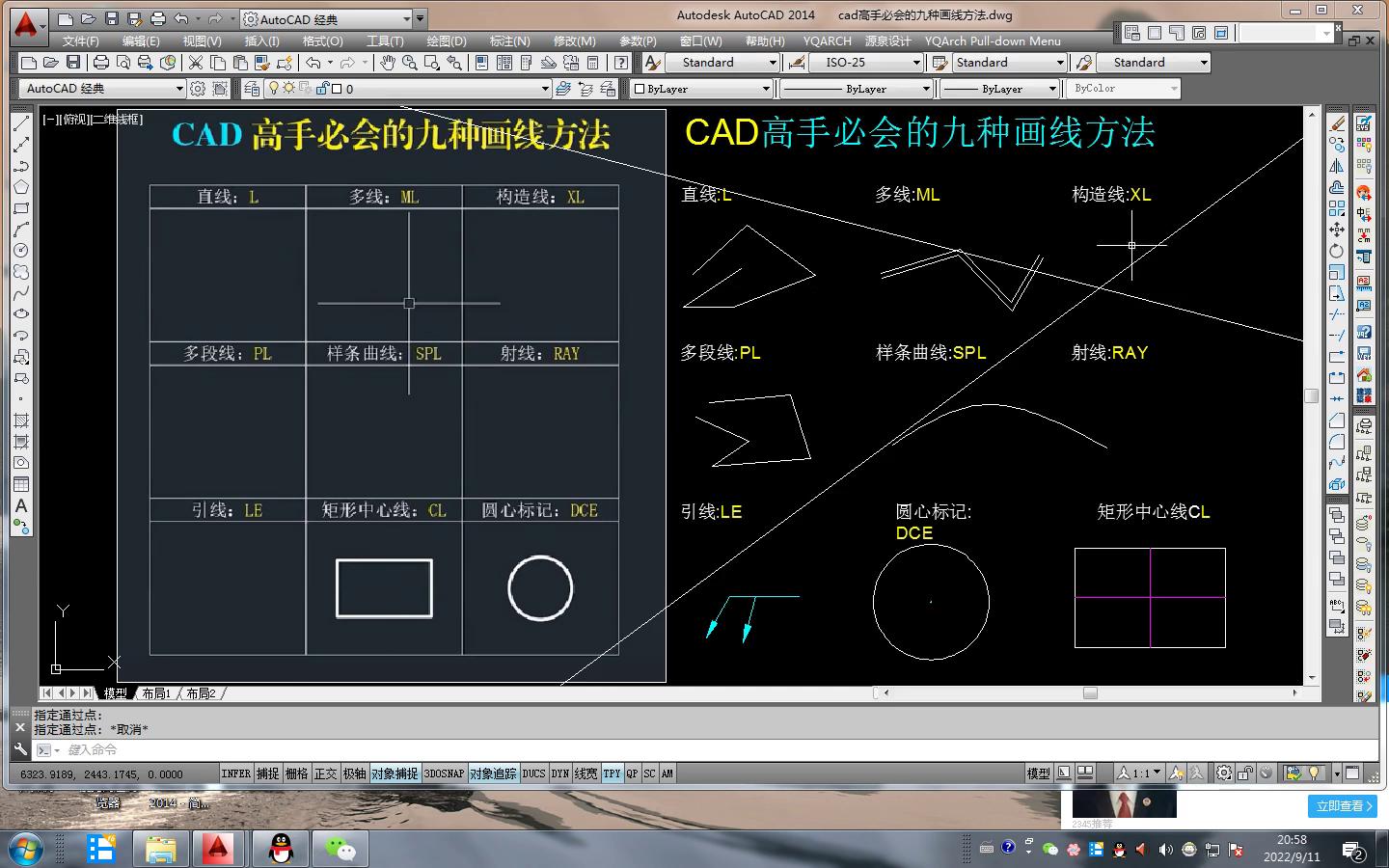The image size is (1389, 868).
Task: Toggle 正交 ortho mode in status bar
Action: [326, 773]
